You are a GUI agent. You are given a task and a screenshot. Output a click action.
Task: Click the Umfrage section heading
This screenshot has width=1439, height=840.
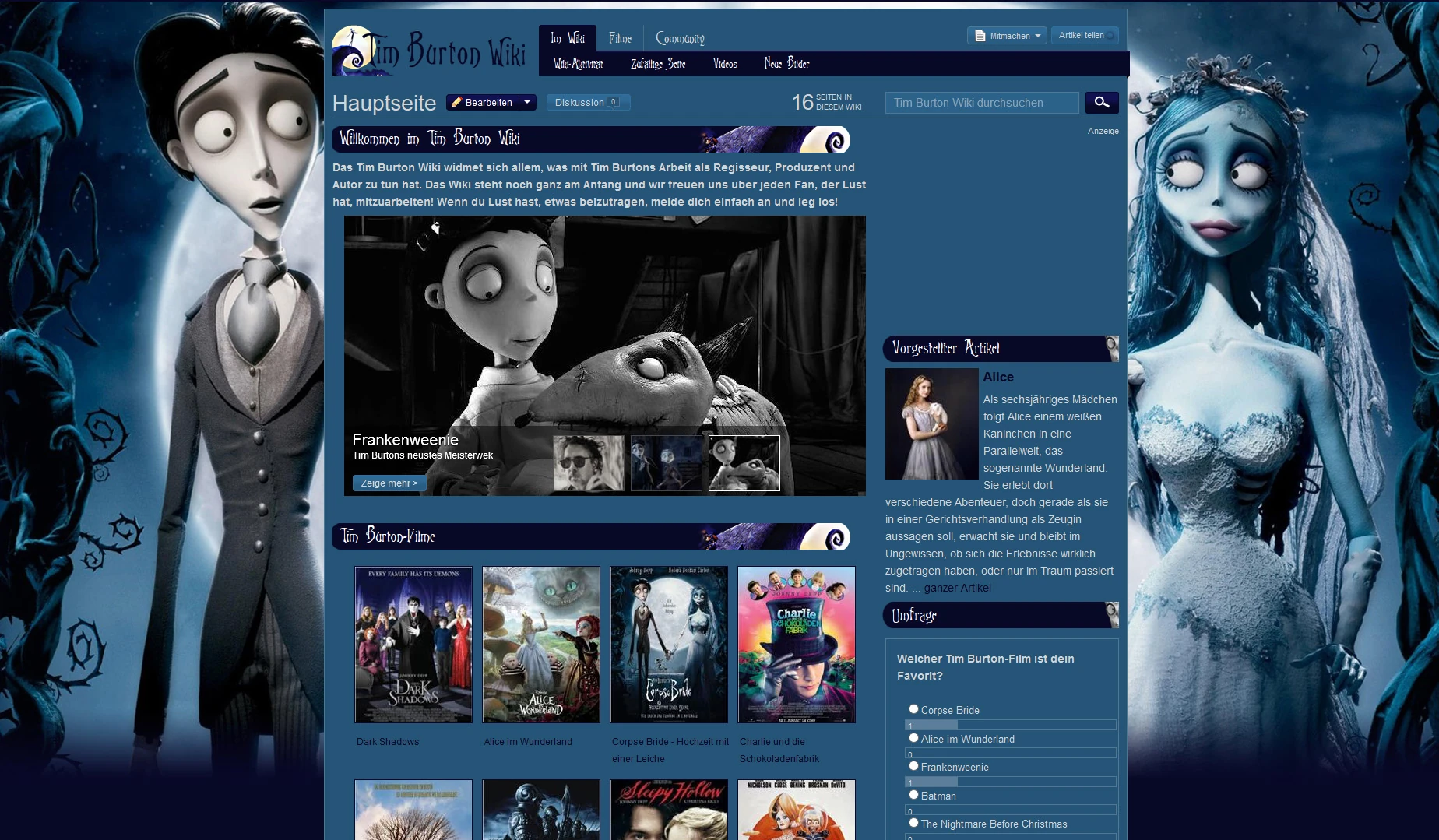(914, 615)
